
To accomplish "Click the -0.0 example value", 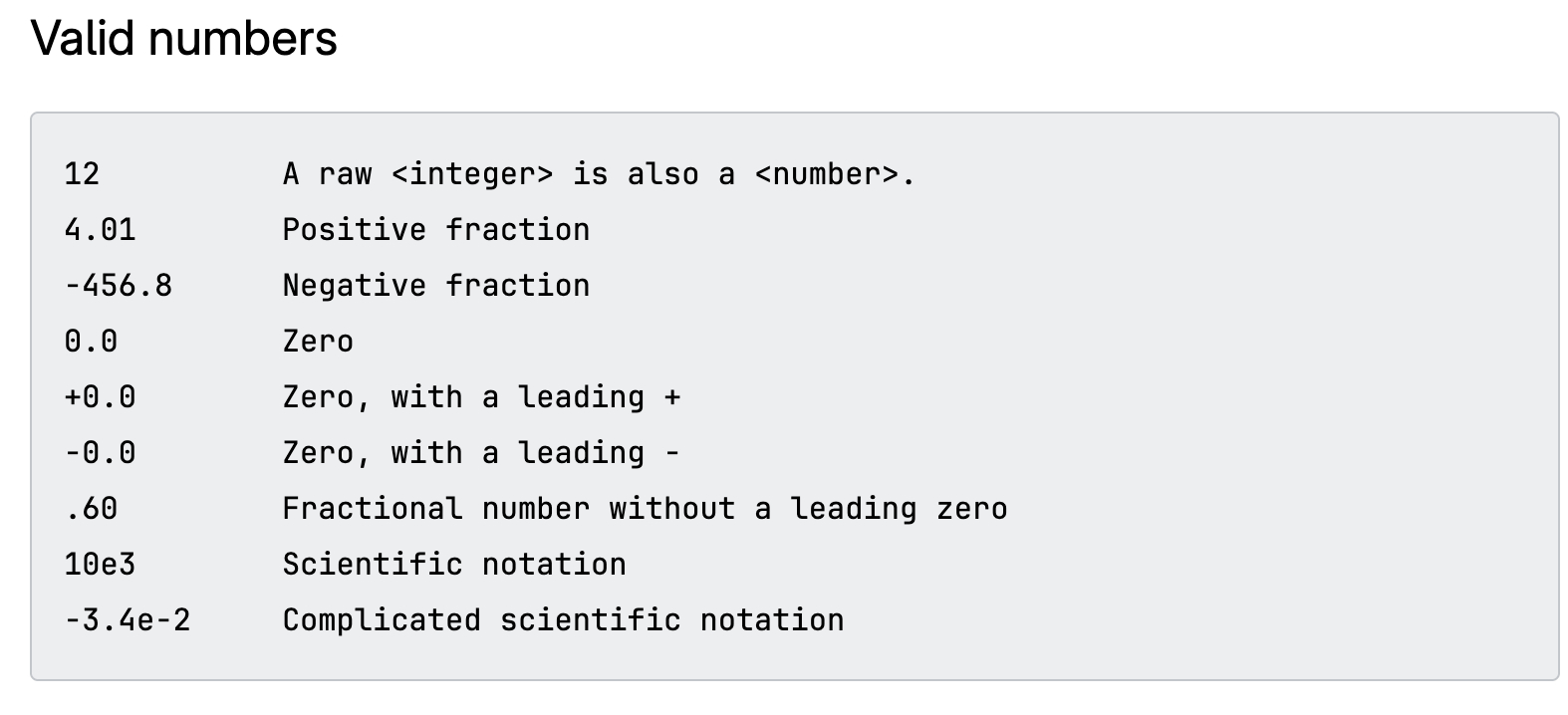I will point(100,453).
